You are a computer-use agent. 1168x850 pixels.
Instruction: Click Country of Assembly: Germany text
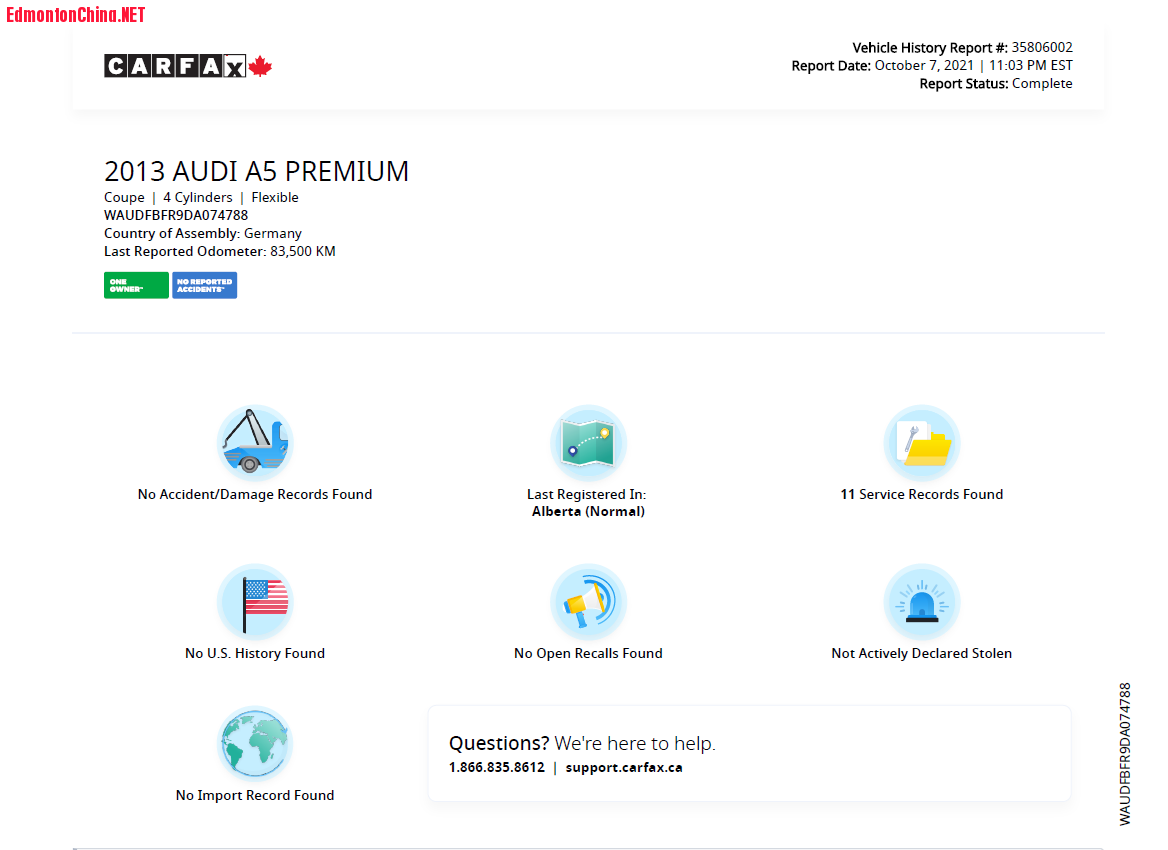203,233
